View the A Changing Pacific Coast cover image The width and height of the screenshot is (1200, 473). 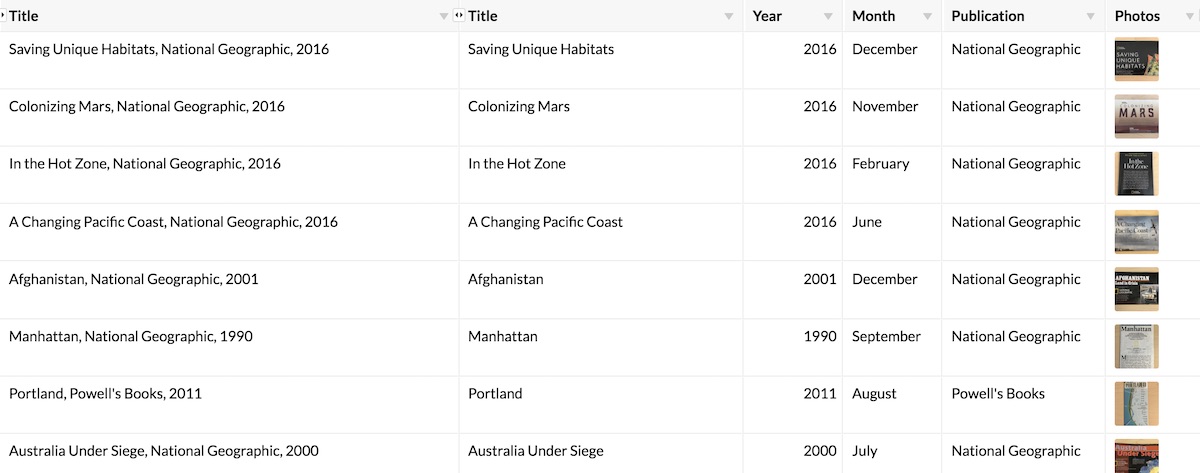[x=1136, y=232]
